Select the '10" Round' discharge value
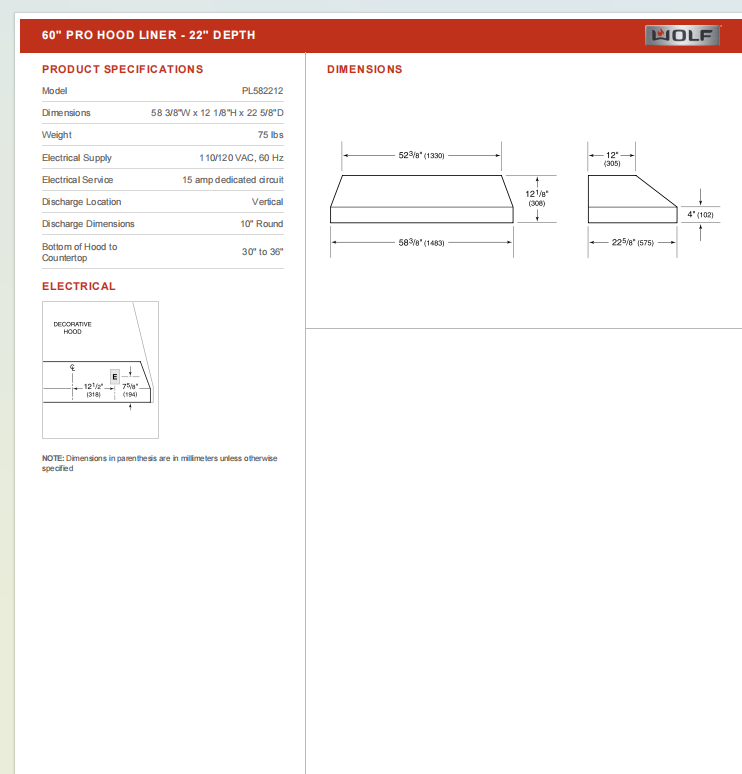 (262, 224)
